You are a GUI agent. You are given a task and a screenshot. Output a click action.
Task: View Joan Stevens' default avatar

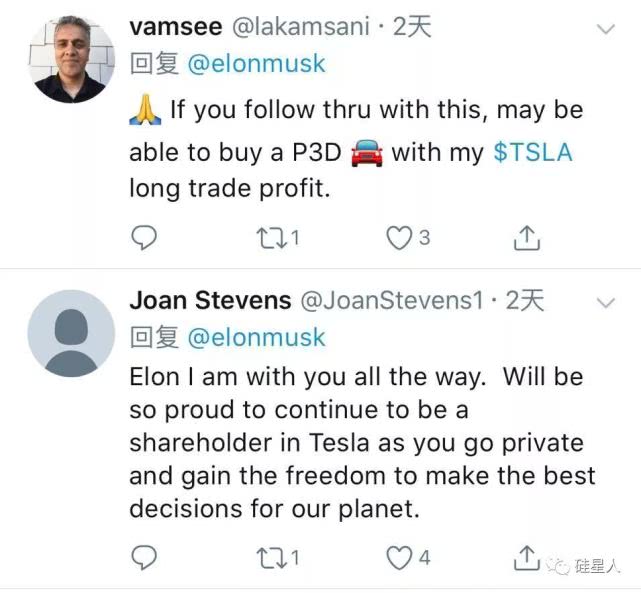tap(70, 333)
